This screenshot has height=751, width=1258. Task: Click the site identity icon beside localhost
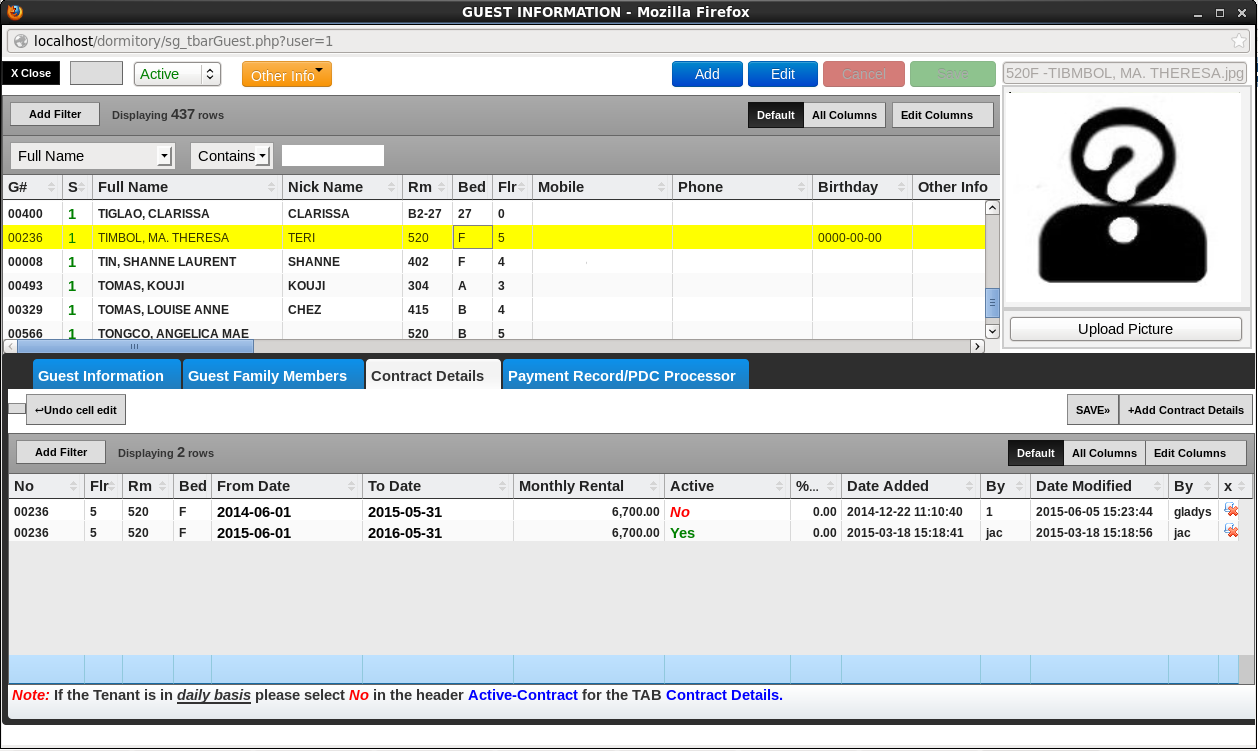[x=20, y=41]
